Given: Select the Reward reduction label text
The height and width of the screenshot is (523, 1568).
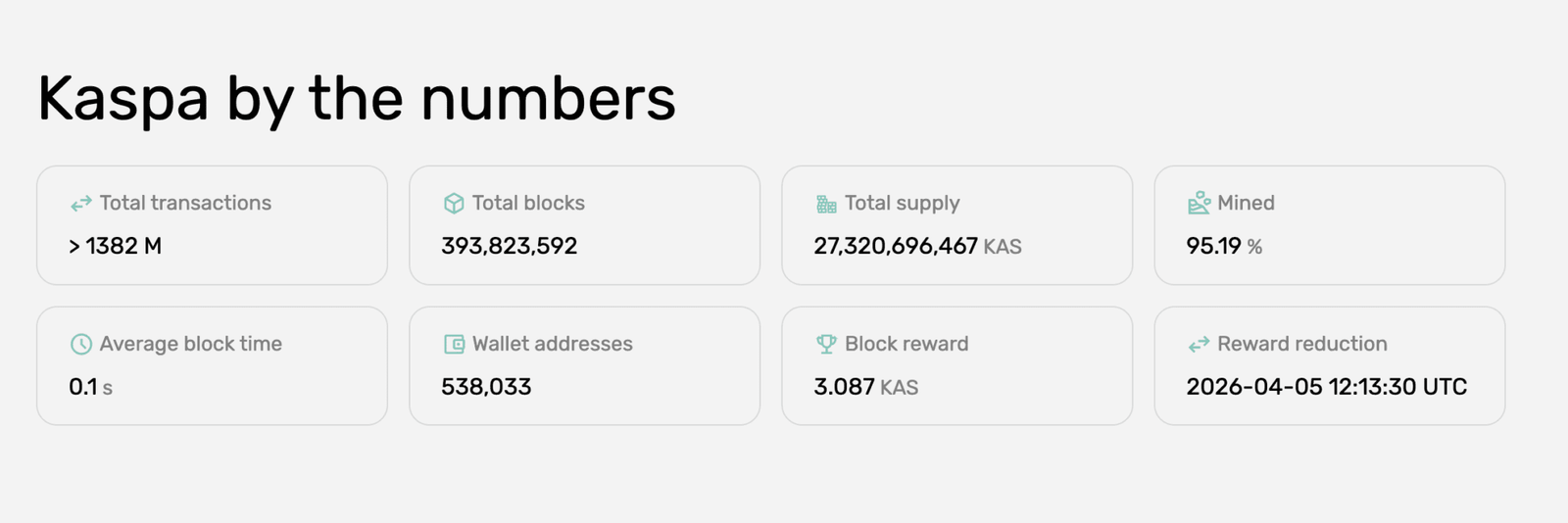Looking at the screenshot, I should point(1301,344).
